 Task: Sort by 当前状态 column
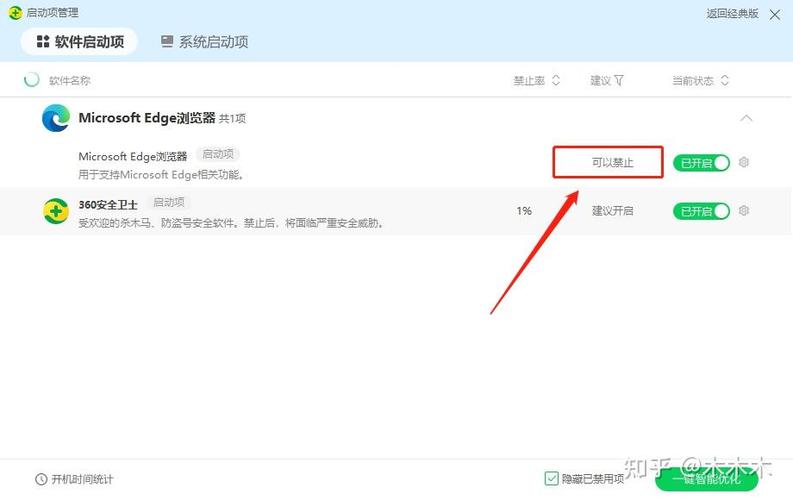[700, 80]
